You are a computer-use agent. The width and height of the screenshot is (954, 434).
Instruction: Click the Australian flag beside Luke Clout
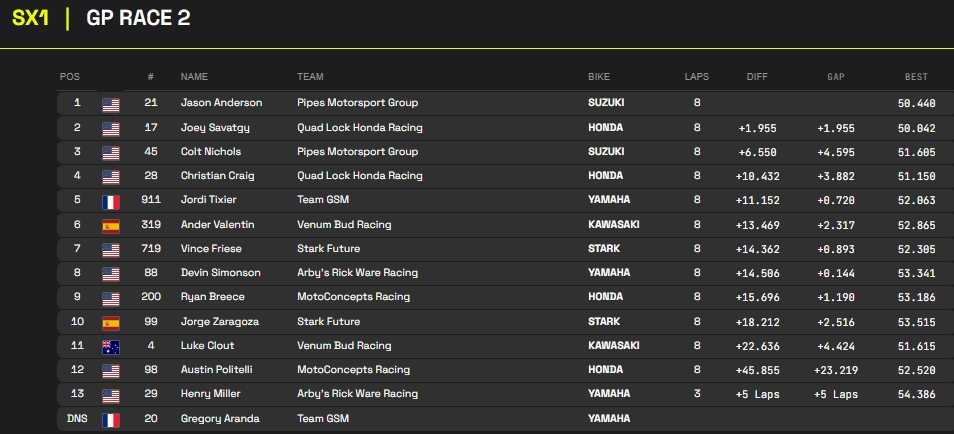pyautogui.click(x=110, y=346)
